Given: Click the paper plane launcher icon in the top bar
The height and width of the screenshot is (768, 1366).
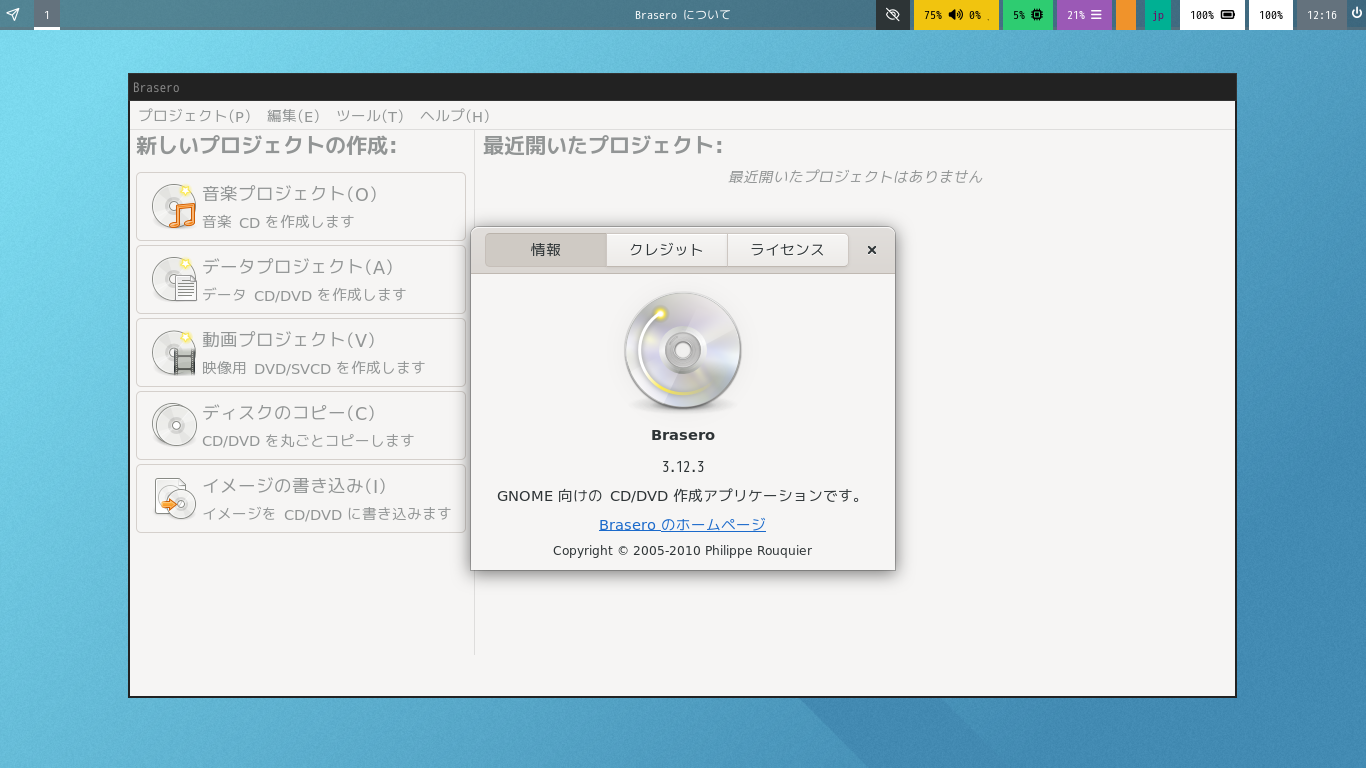Looking at the screenshot, I should tap(13, 15).
